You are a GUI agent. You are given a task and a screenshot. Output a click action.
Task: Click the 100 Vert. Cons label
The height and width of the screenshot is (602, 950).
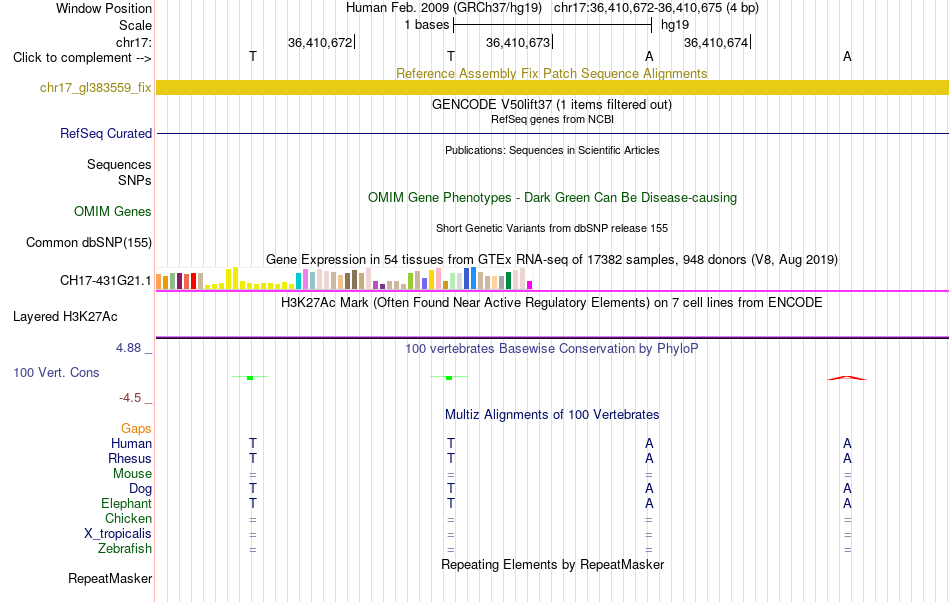pos(56,372)
